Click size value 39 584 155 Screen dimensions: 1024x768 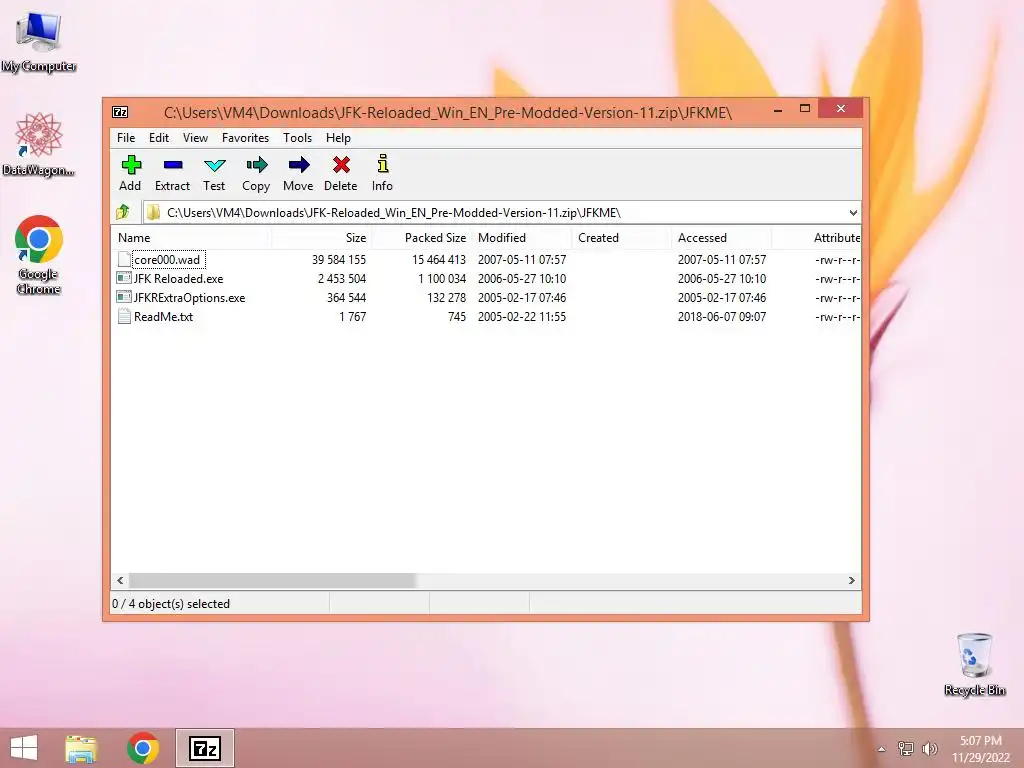click(339, 259)
